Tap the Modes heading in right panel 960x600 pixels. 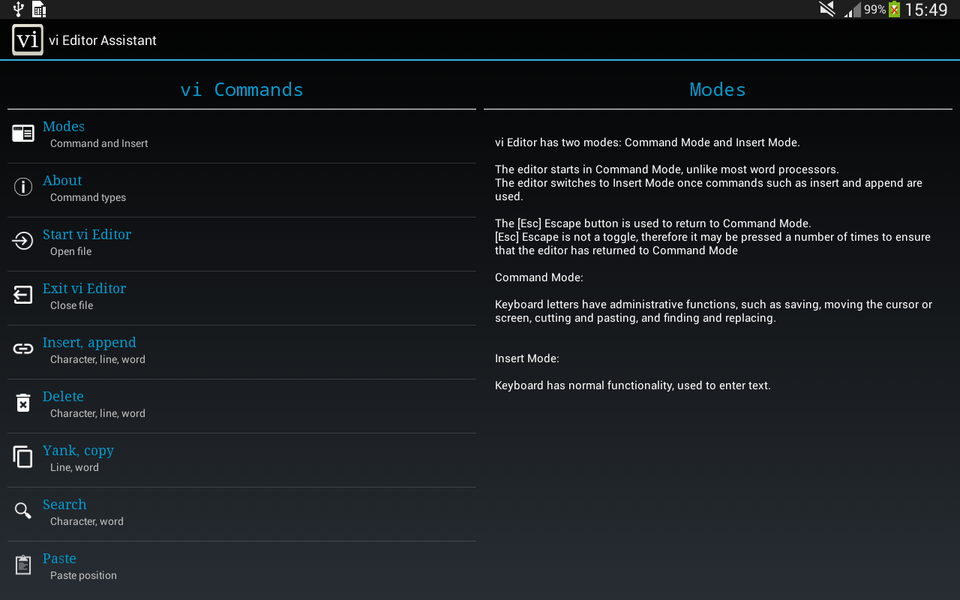718,89
